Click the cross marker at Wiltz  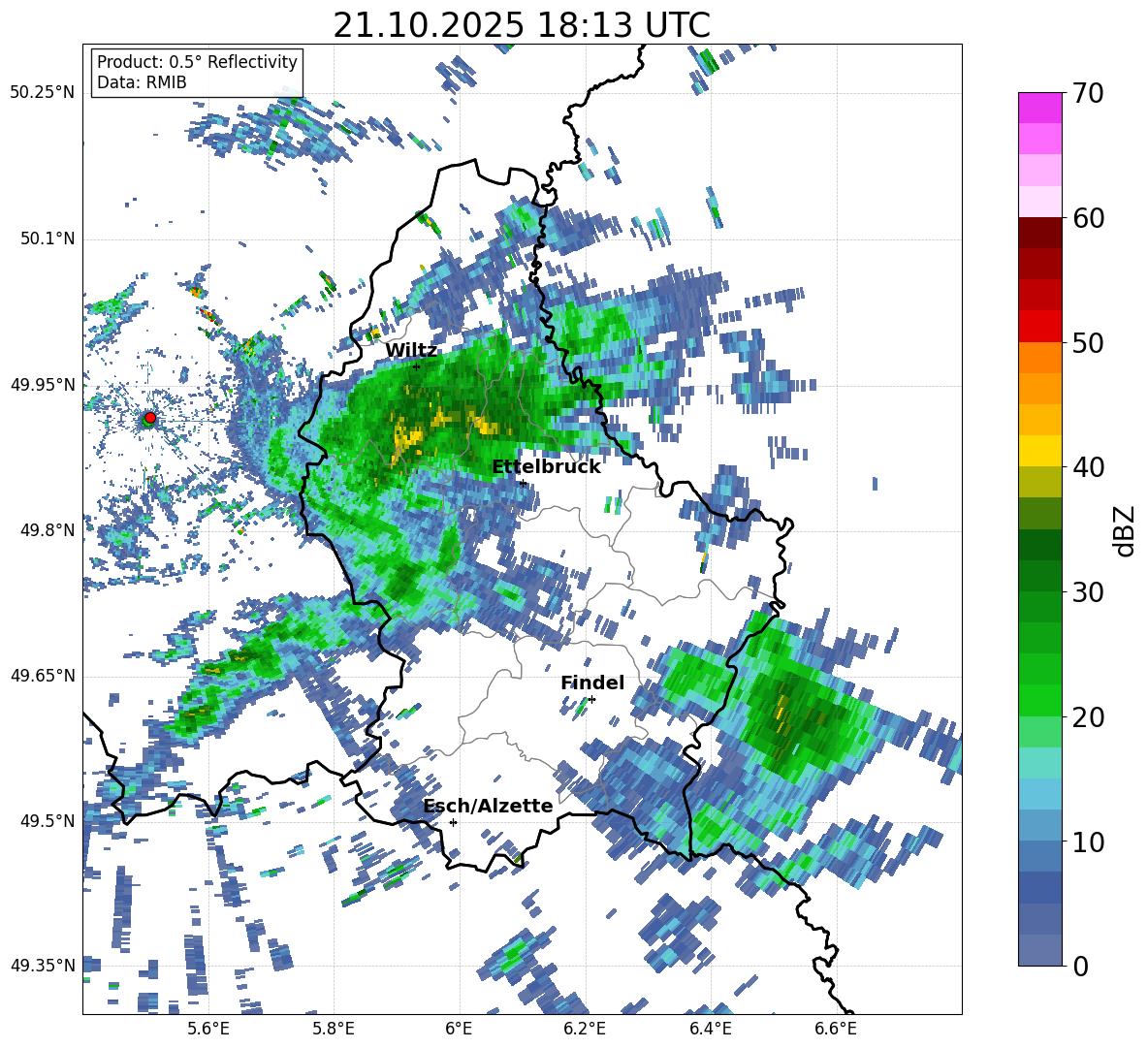417,366
